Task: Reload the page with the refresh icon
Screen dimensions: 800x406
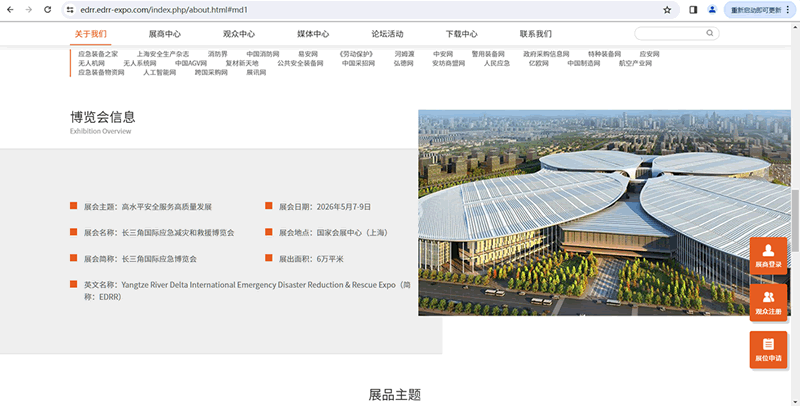Action: click(47, 9)
